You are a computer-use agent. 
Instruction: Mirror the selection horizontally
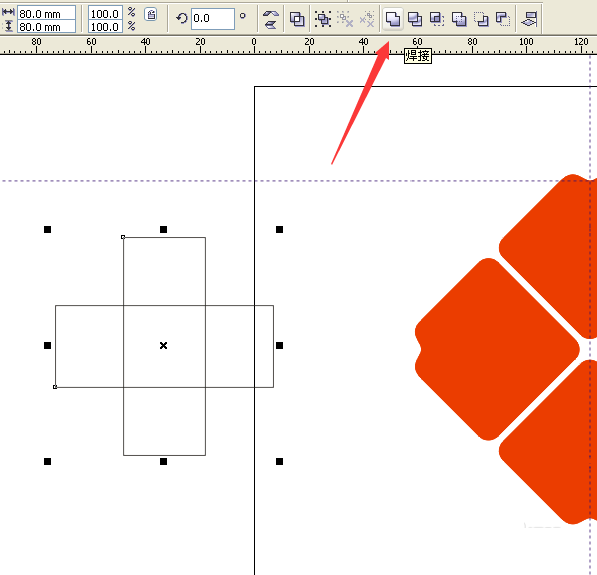(x=271, y=14)
